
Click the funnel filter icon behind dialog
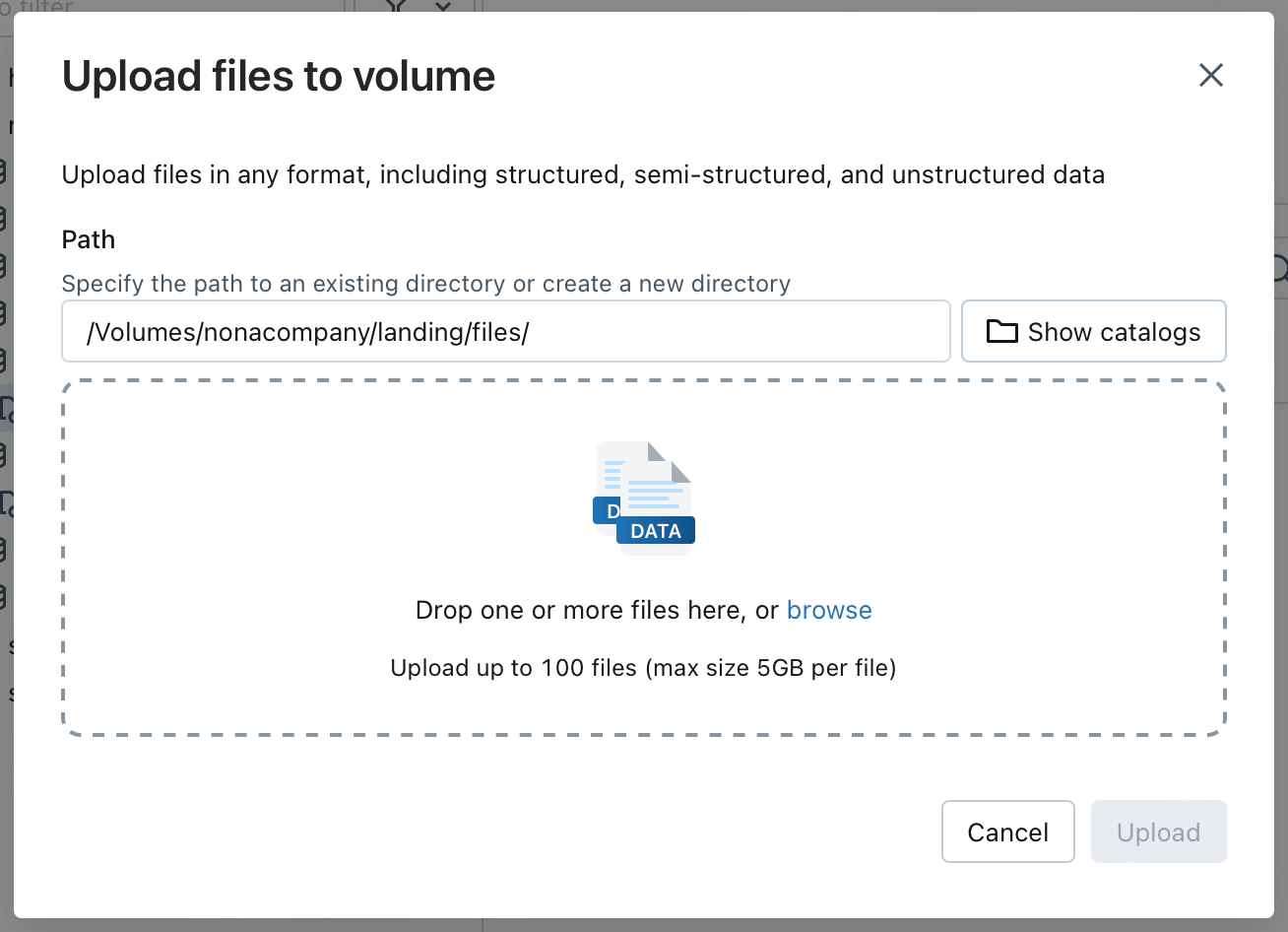[x=397, y=6]
